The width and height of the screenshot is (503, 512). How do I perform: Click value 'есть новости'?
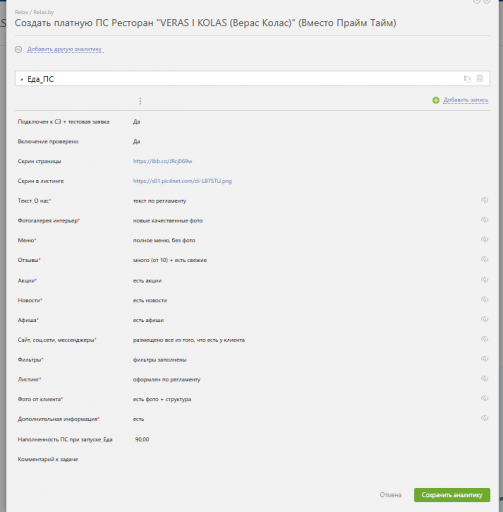[150, 300]
